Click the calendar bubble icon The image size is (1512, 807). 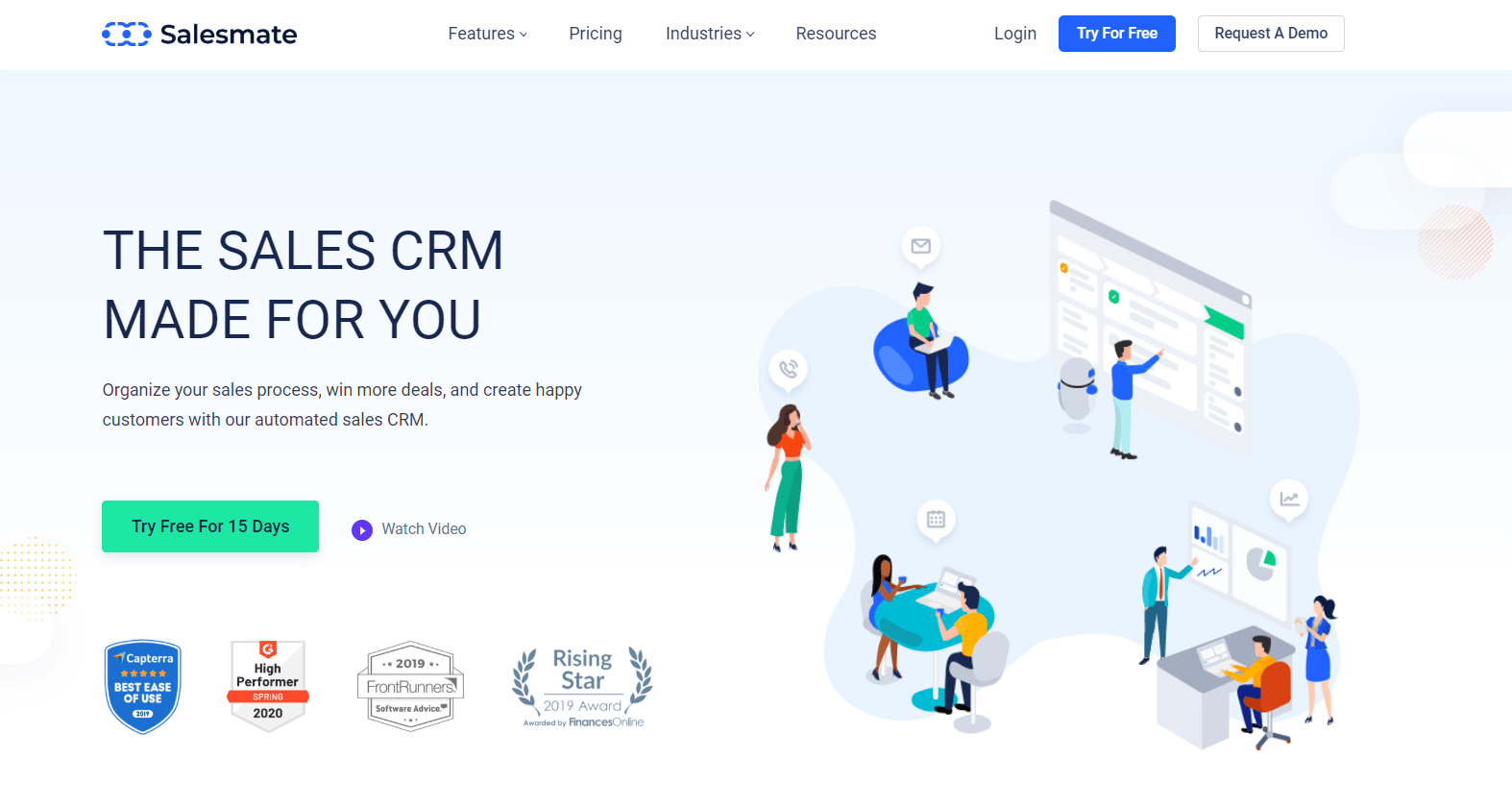[x=936, y=520]
